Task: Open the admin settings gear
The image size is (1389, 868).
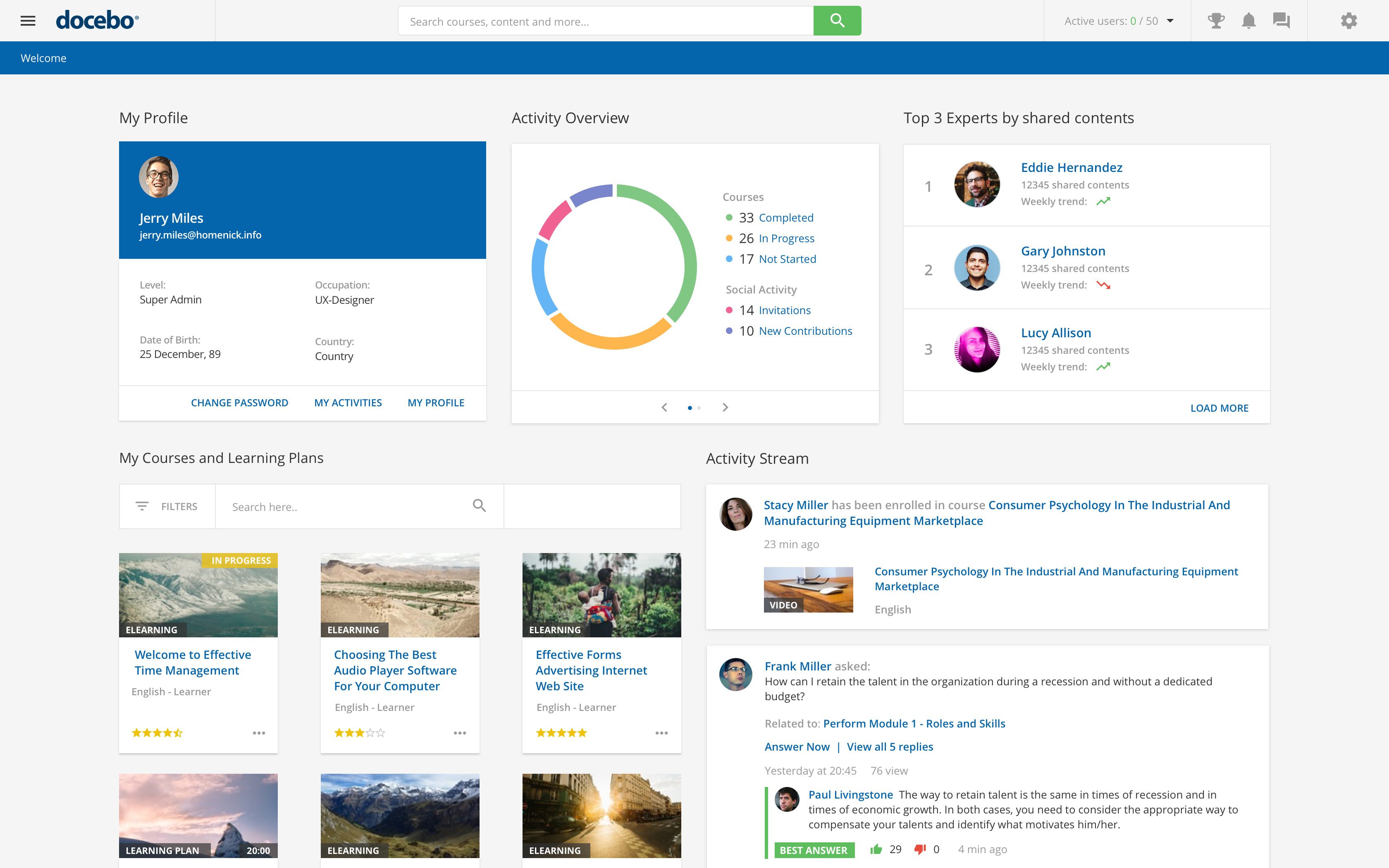Action: 1349,21
